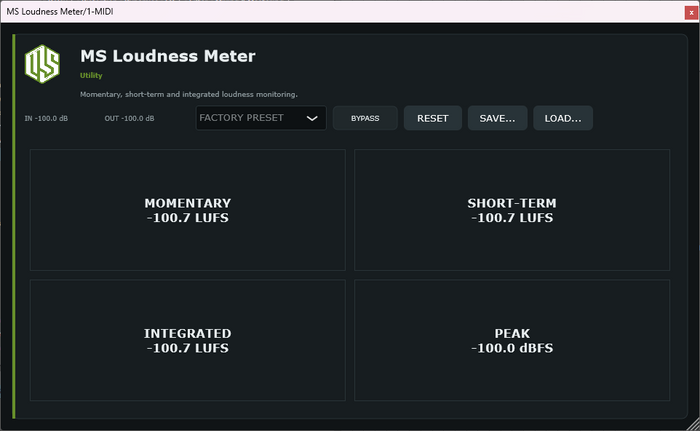Click the loudness monitoring description text
The width and height of the screenshot is (700, 431).
click(x=188, y=94)
